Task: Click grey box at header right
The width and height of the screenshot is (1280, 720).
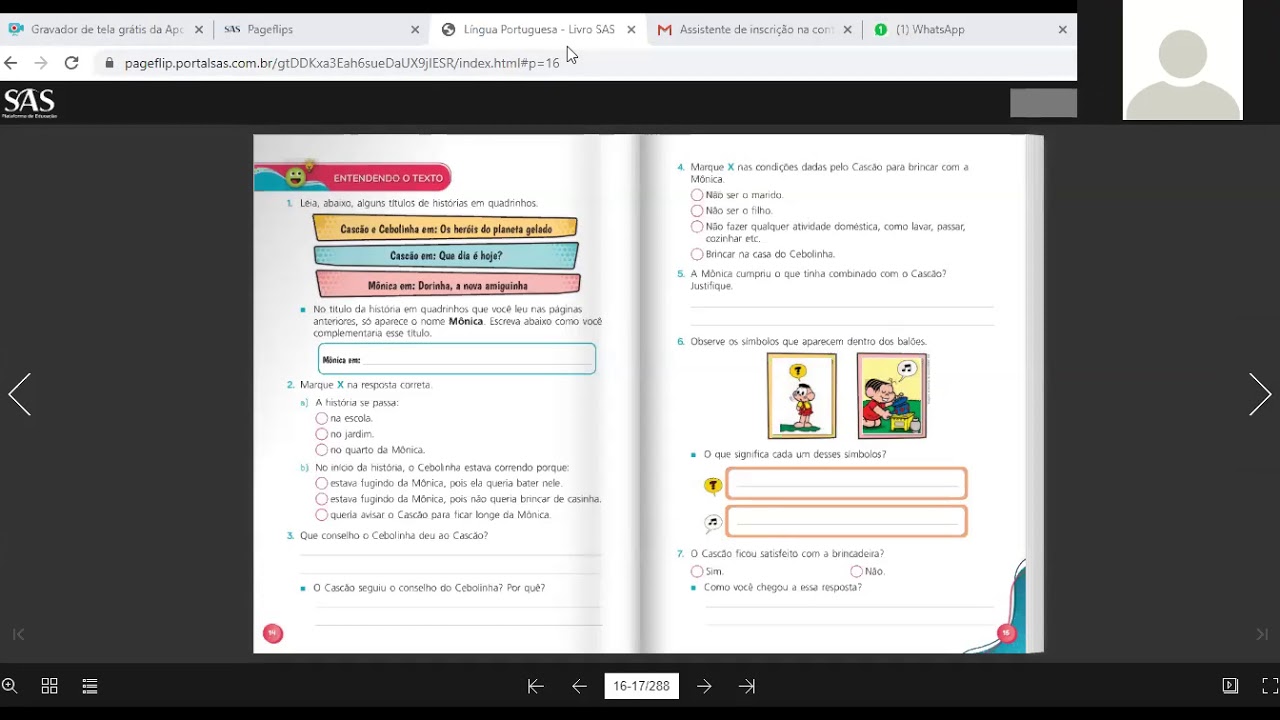Action: [x=1043, y=103]
